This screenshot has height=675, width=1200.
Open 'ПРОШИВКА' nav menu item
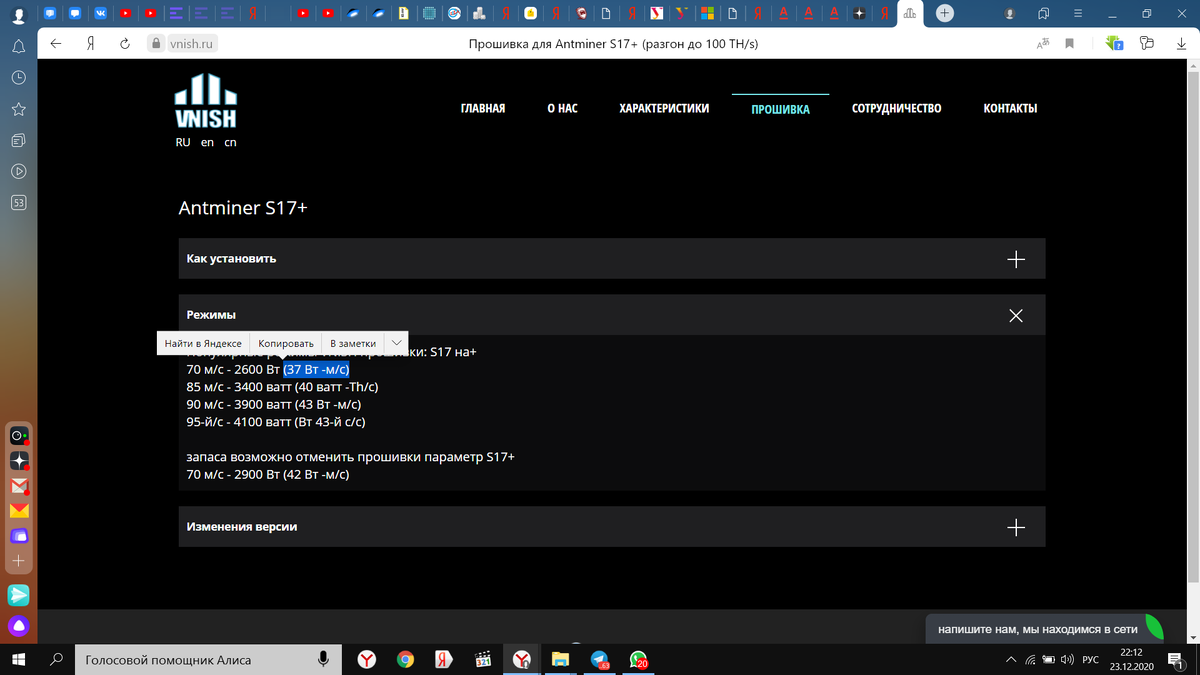coord(780,109)
